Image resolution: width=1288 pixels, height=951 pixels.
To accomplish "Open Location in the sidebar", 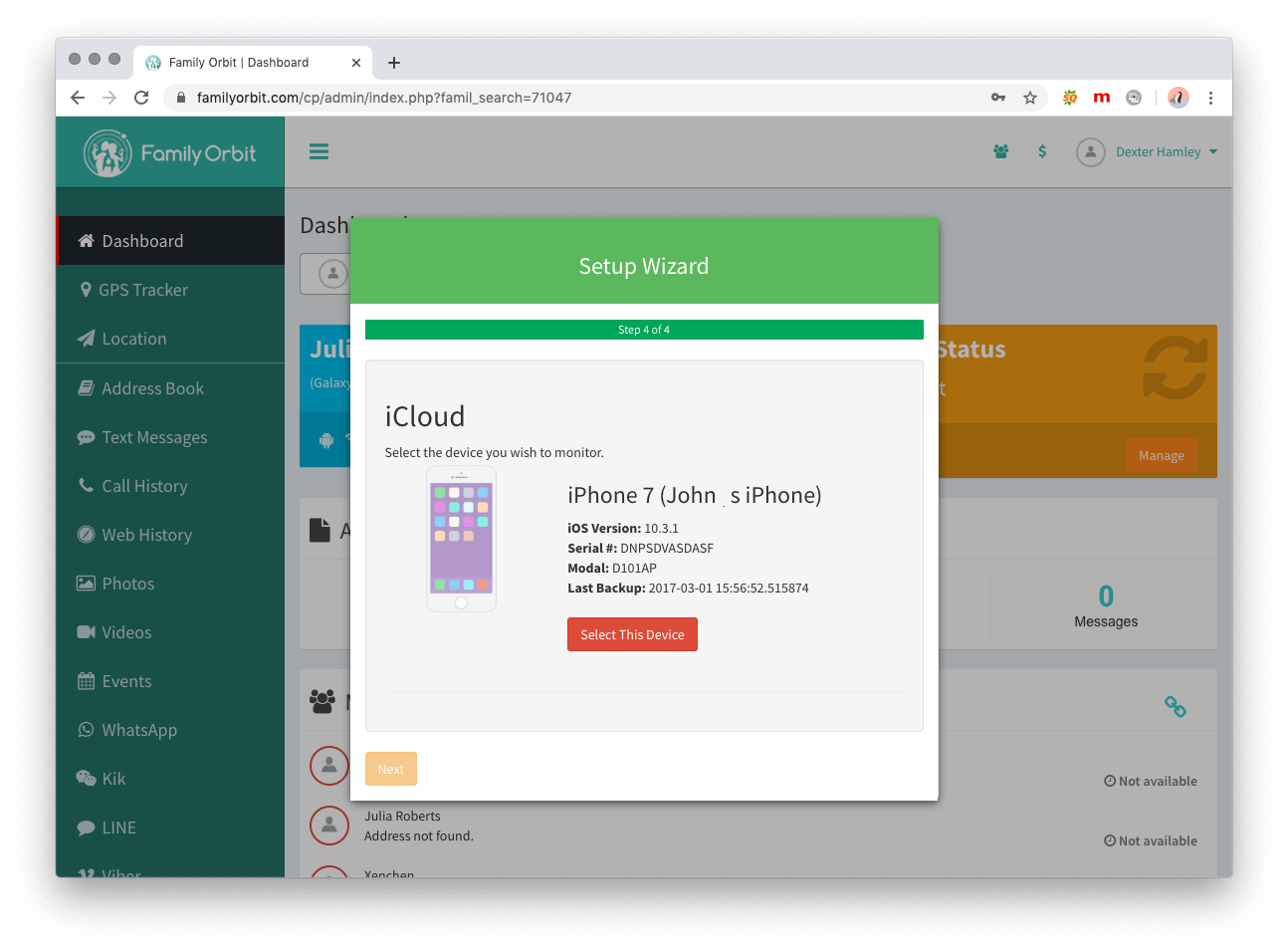I will pos(170,339).
